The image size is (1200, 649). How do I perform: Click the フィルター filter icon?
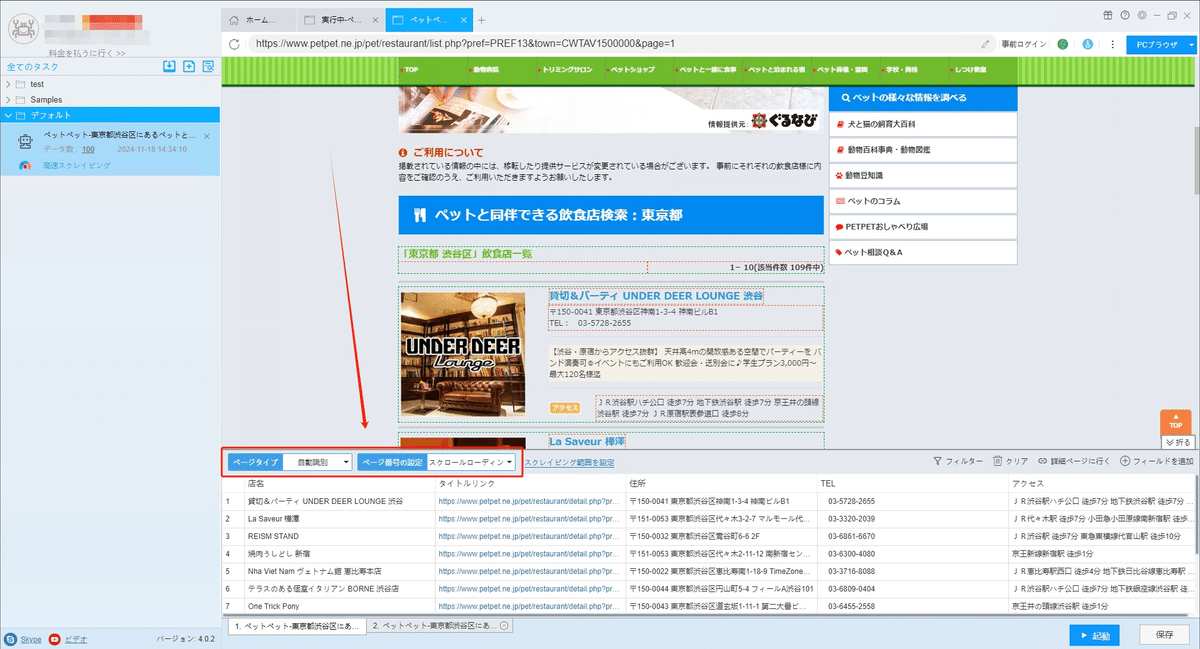tap(937, 461)
